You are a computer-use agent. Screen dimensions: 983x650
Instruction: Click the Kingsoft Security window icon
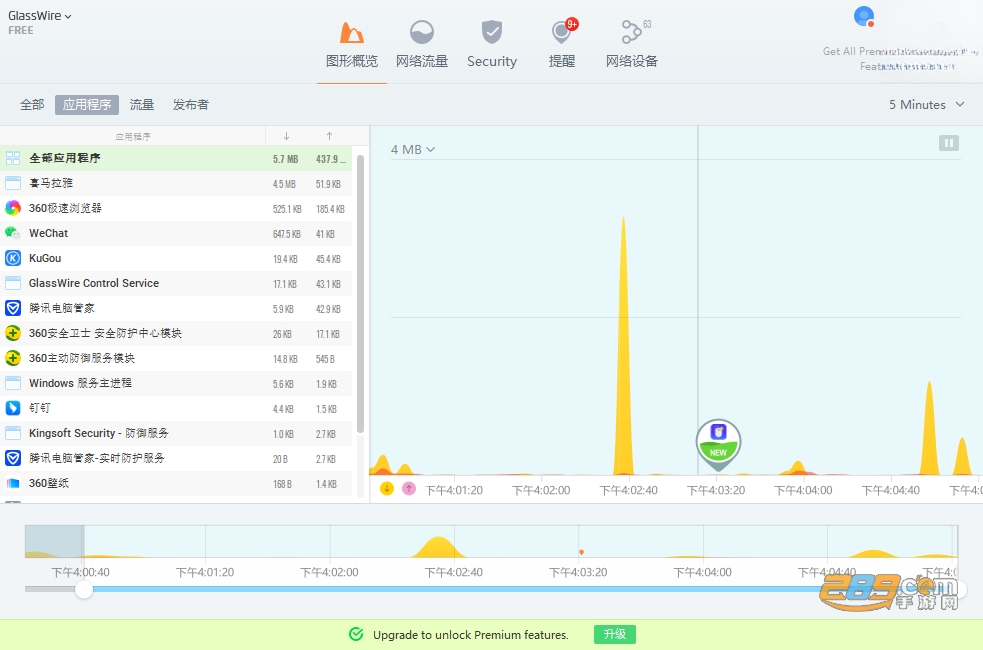[x=13, y=433]
